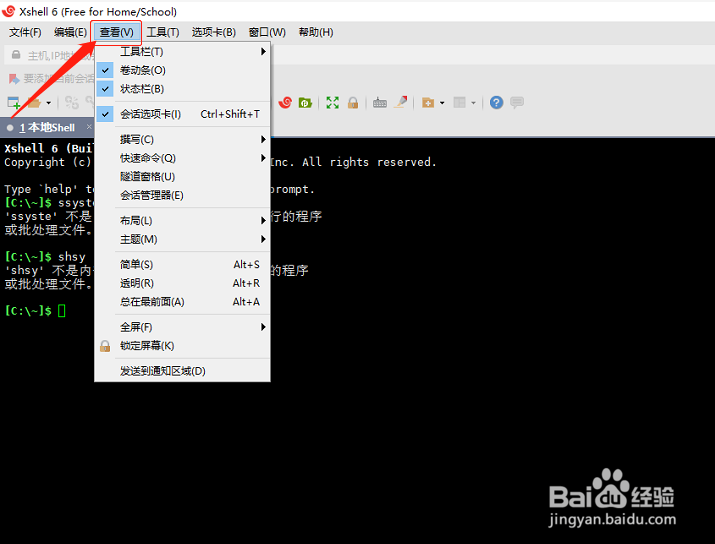The height and width of the screenshot is (544, 715).
Task: Click the grey layout panes toolbar icon
Action: (459, 103)
